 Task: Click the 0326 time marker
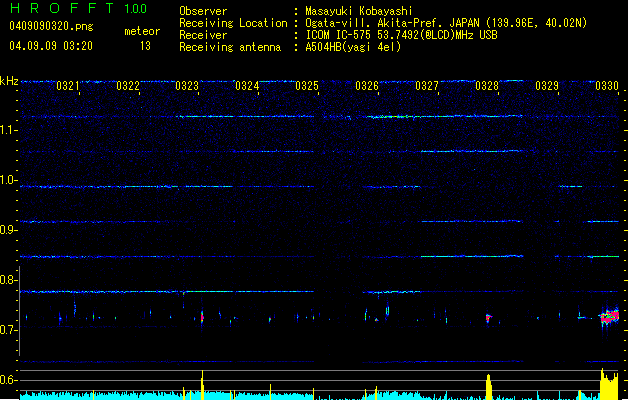[367, 86]
